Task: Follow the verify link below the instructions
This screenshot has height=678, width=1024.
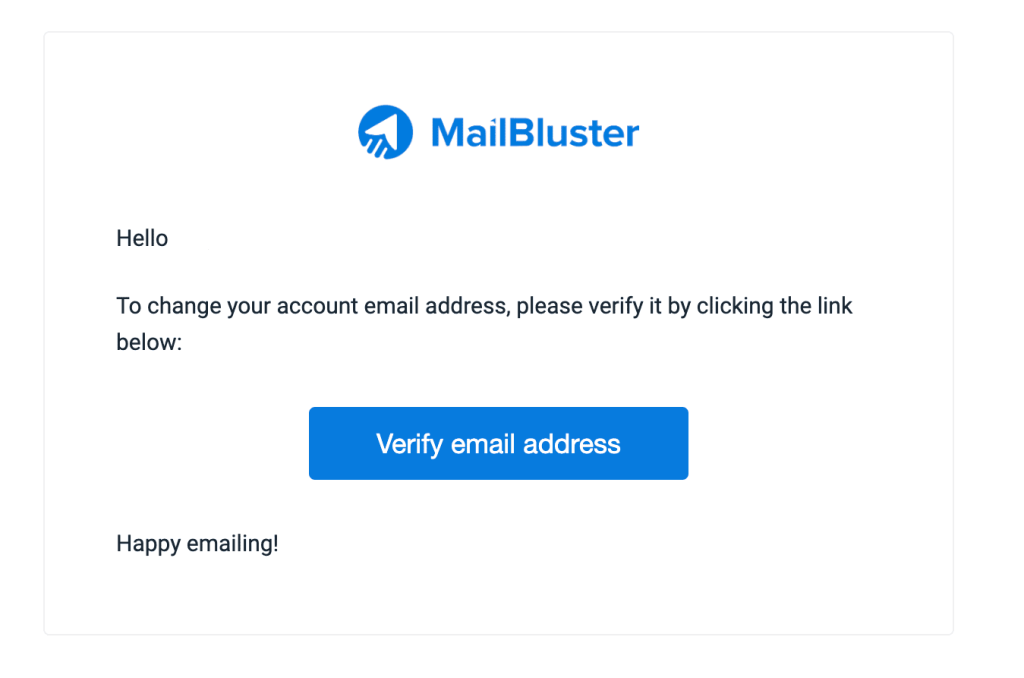Action: point(498,443)
